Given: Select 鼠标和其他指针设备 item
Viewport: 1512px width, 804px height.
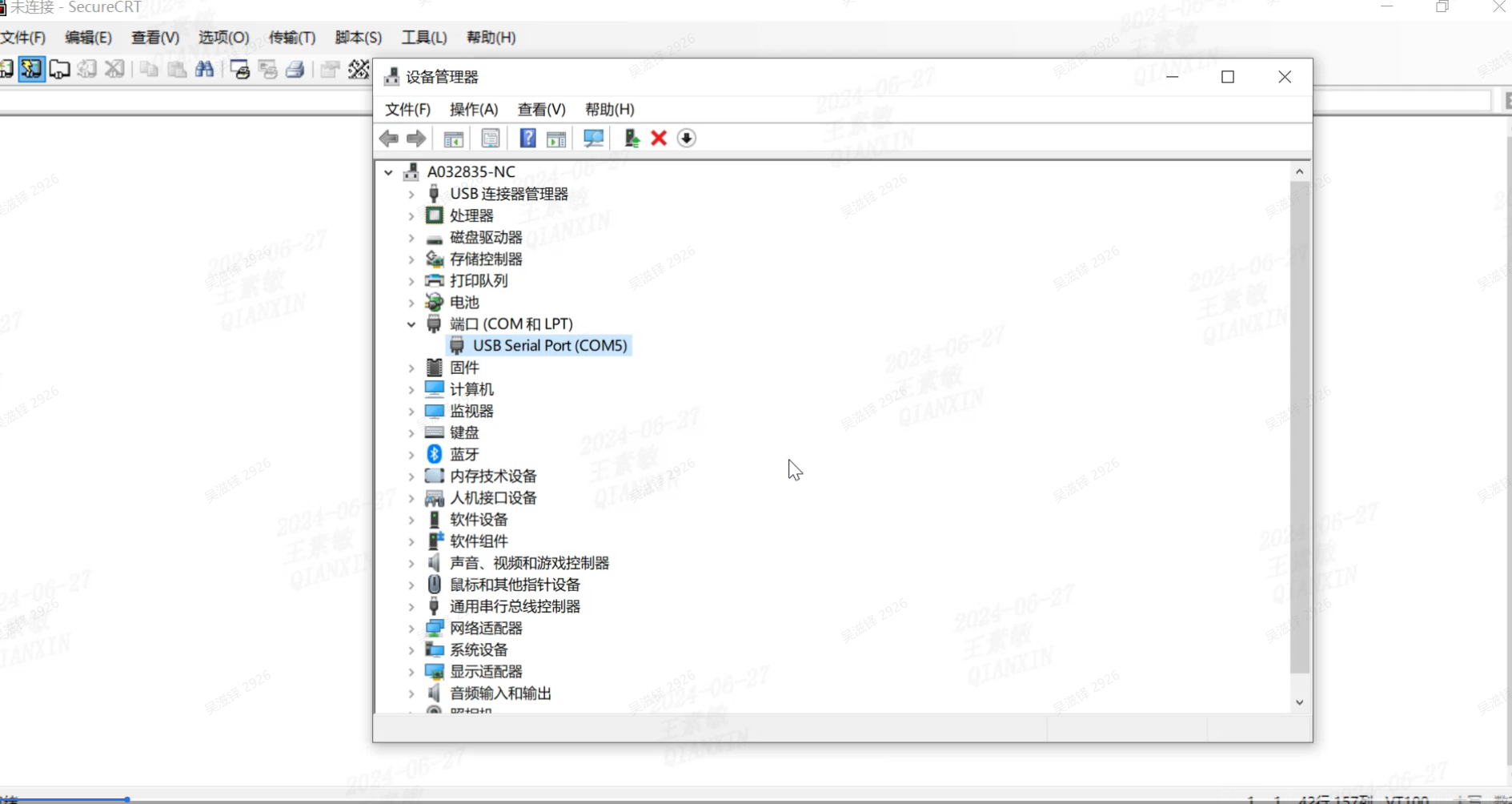Looking at the screenshot, I should tap(515, 585).
